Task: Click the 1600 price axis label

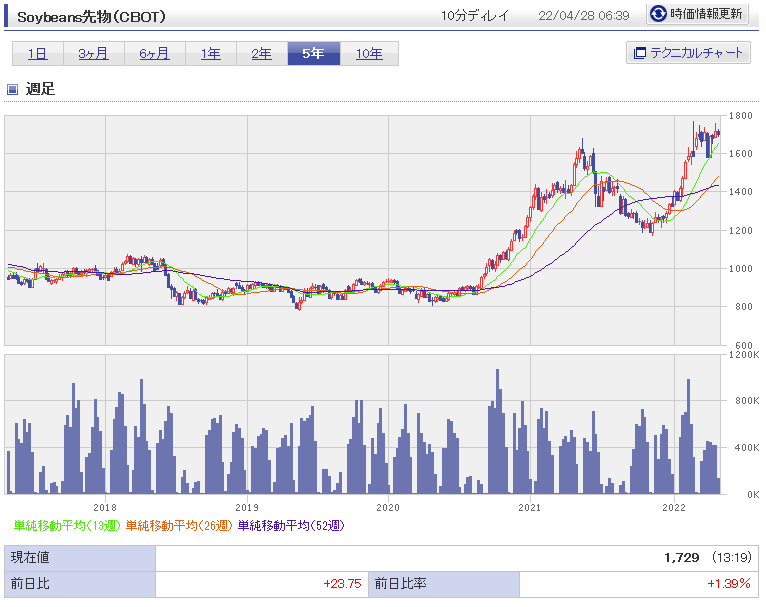Action: tap(741, 154)
